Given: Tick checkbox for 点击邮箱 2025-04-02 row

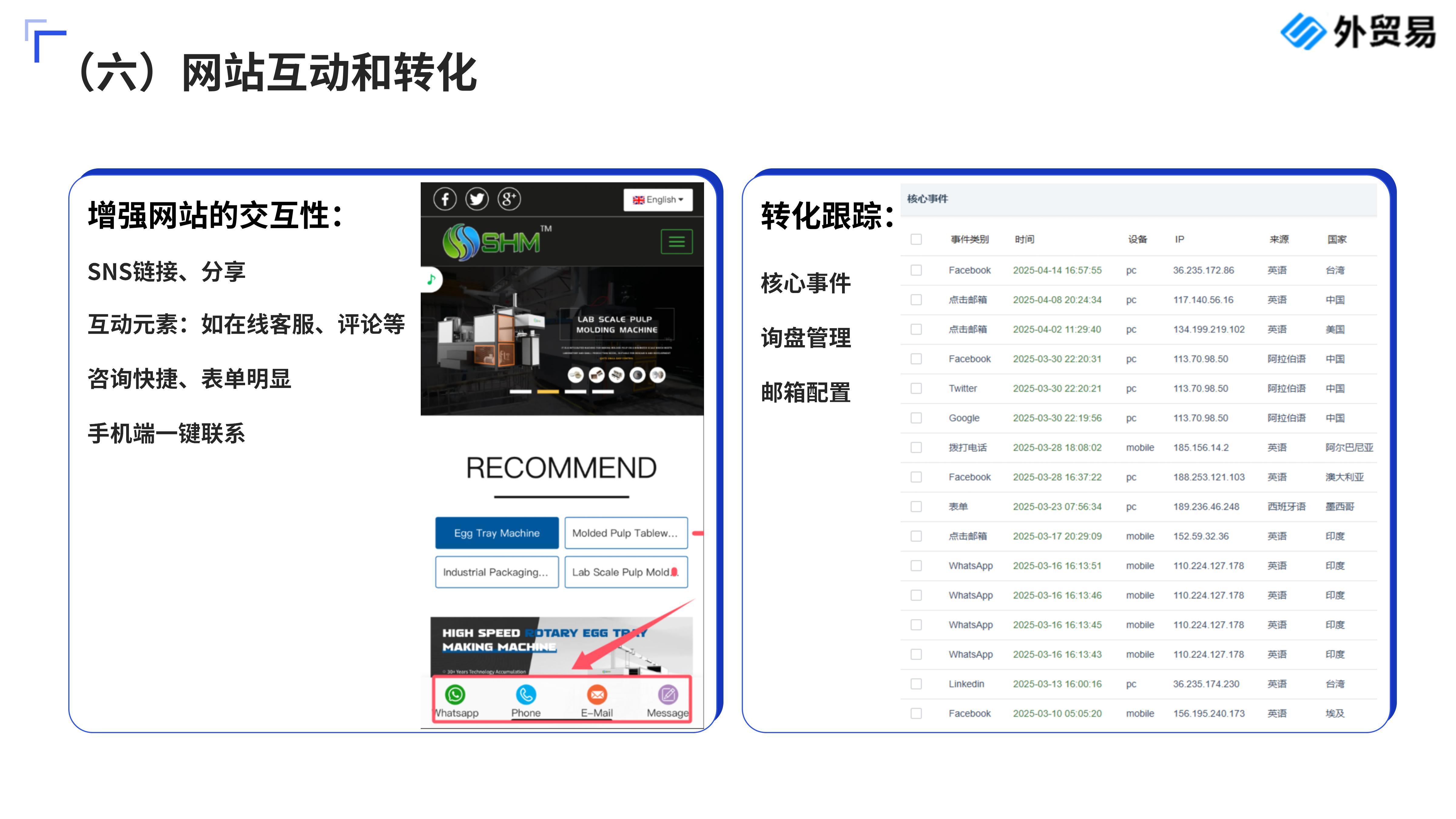Looking at the screenshot, I should [x=916, y=329].
